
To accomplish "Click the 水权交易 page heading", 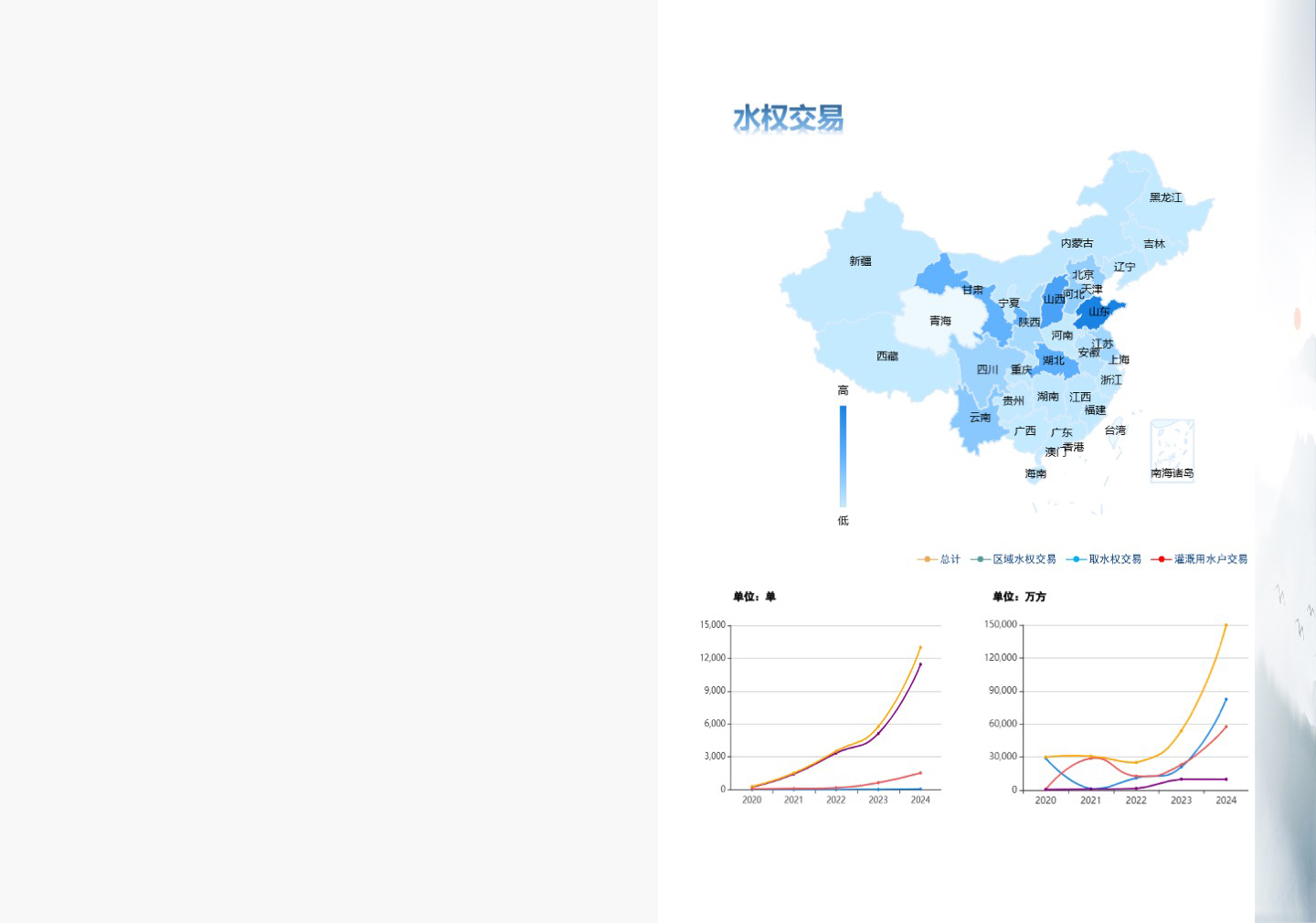I will pos(788,118).
